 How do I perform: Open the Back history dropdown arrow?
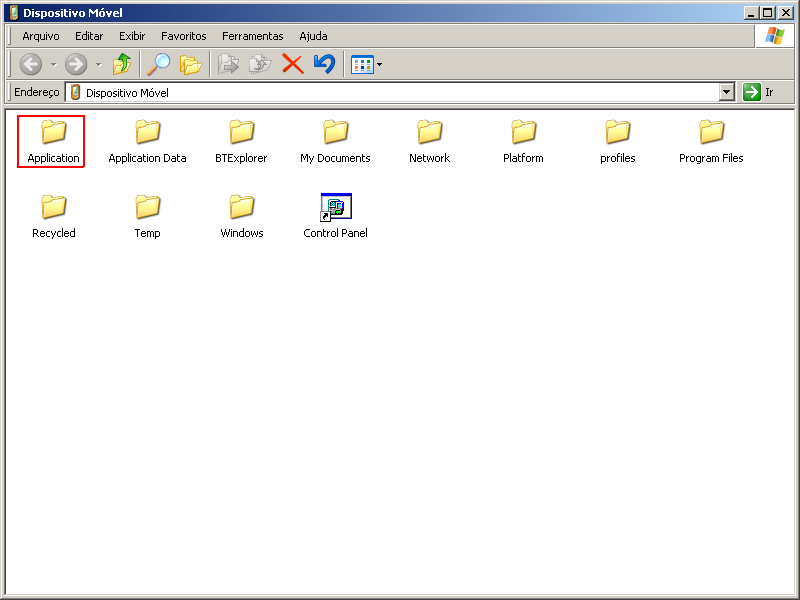click(54, 65)
